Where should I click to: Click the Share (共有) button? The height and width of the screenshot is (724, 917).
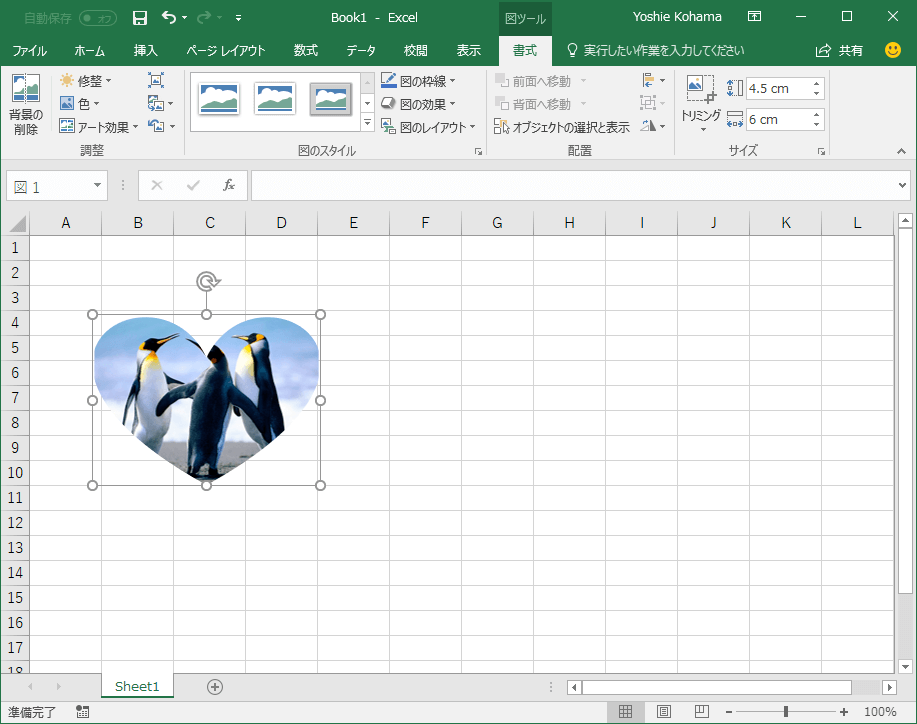point(839,51)
